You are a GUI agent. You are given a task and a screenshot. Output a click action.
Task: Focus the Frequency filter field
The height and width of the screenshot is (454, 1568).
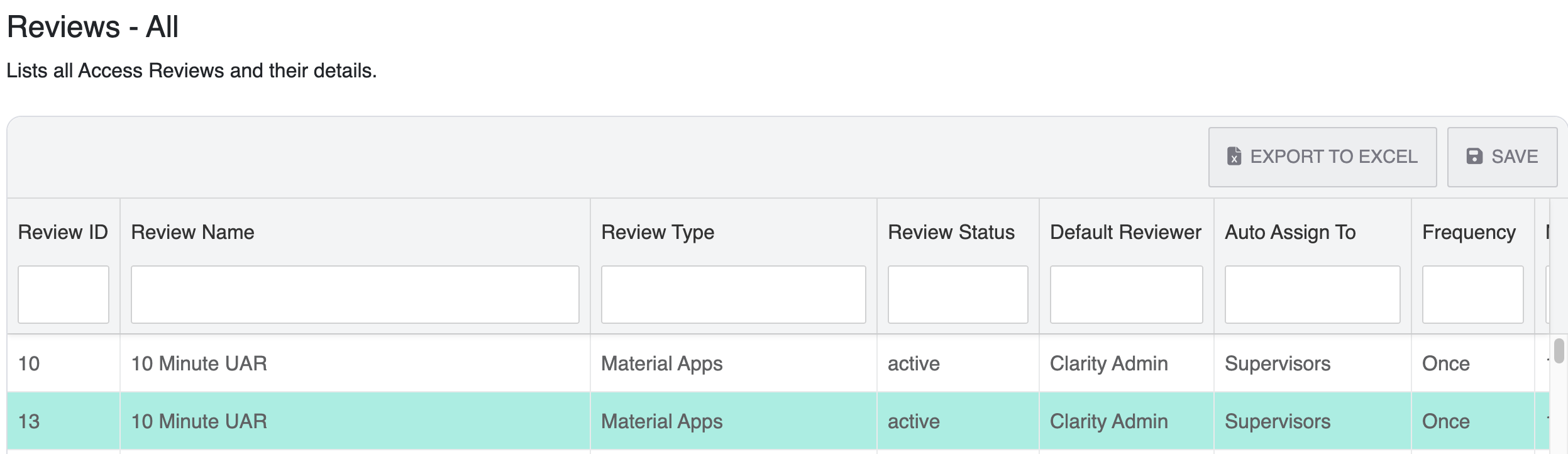(1472, 294)
